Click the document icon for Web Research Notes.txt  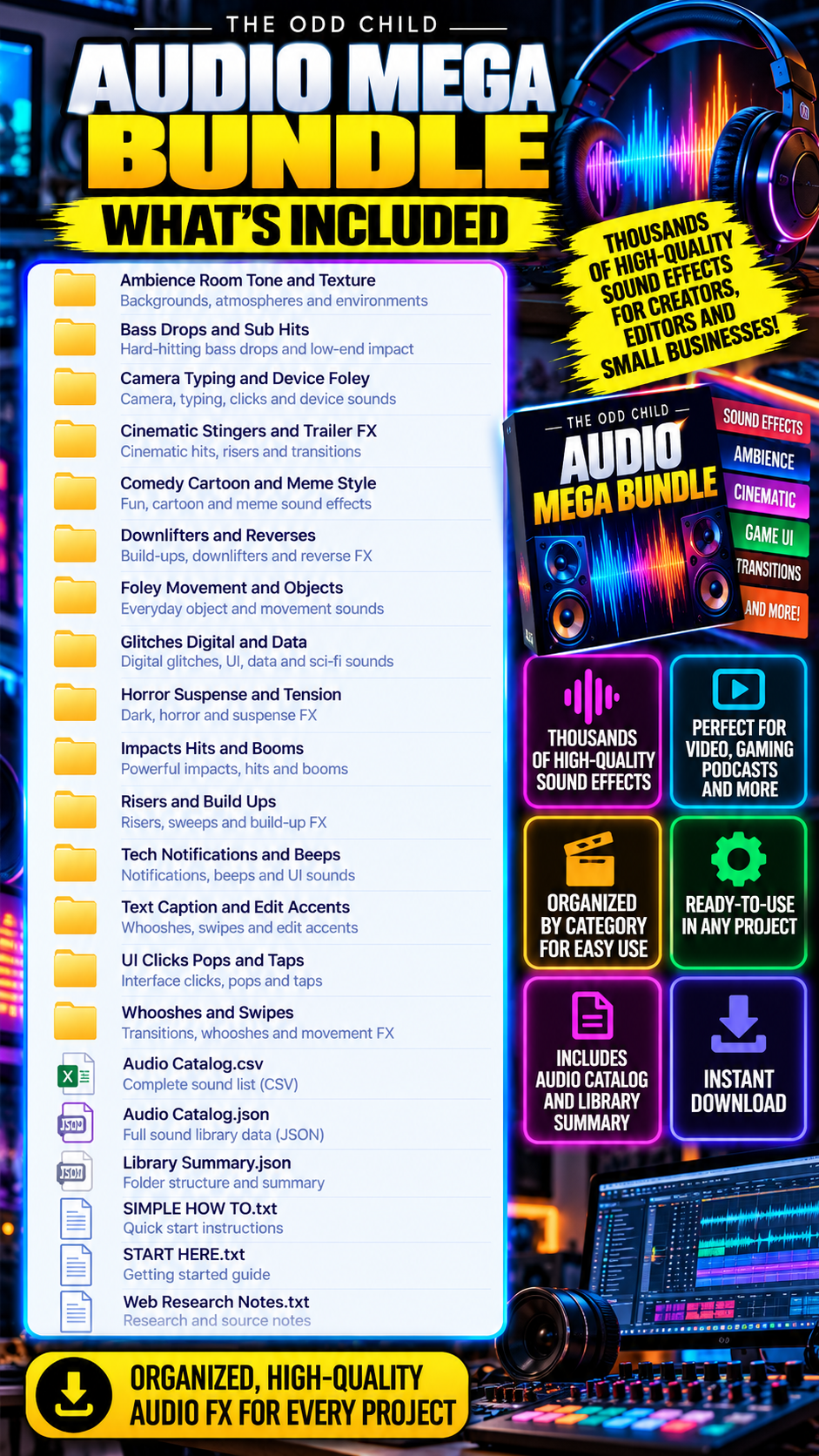(x=76, y=1311)
